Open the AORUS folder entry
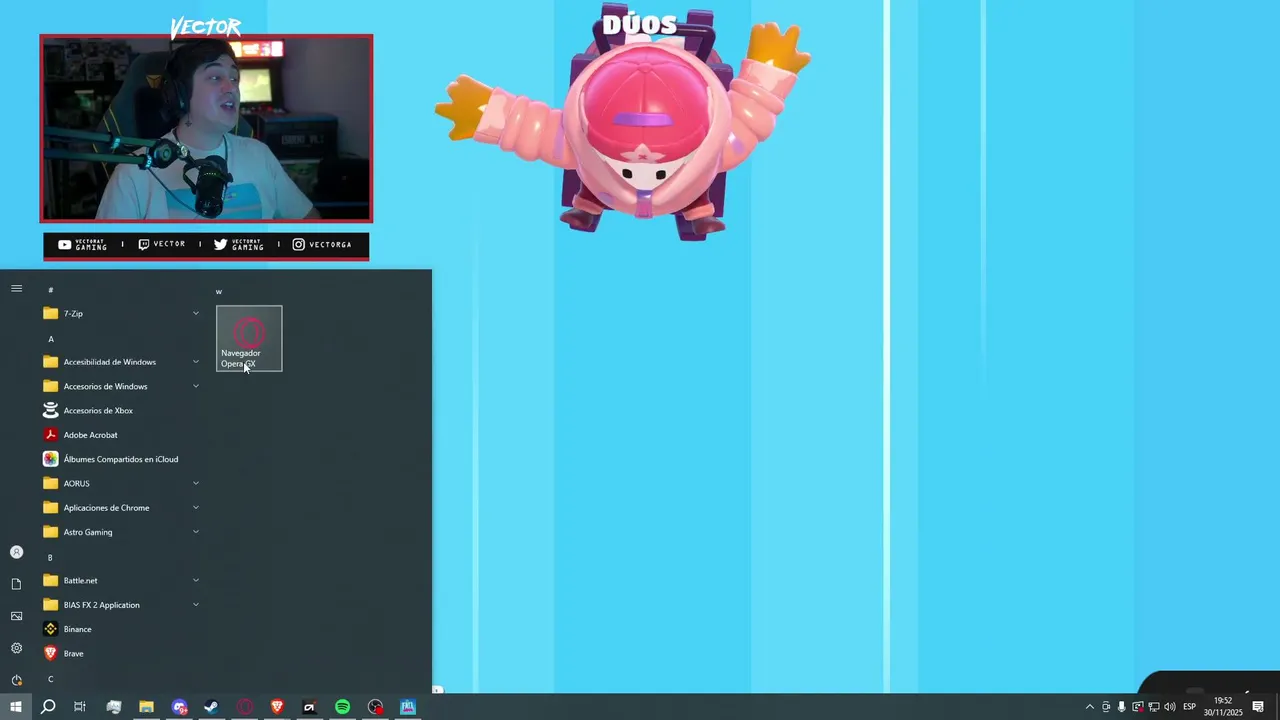This screenshot has height=720, width=1280. click(120, 483)
